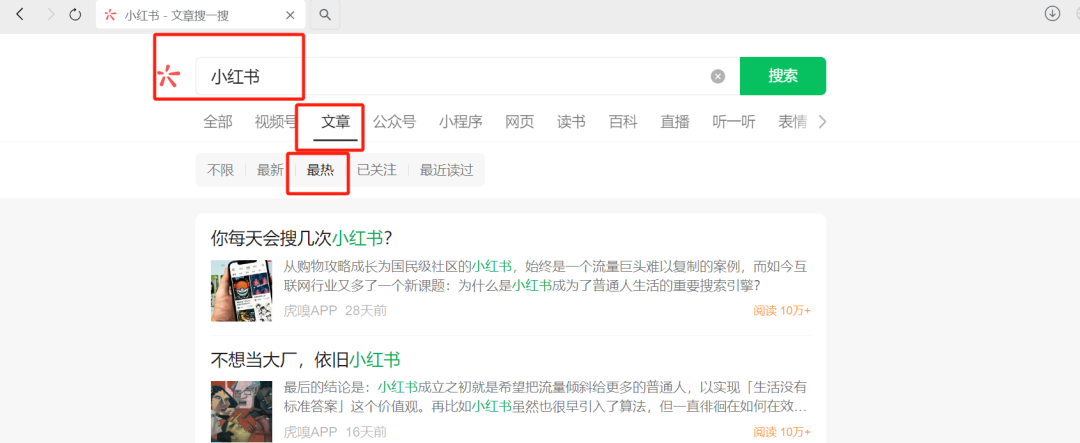The image size is (1080, 443).
Task: Click the phone thumbnail of first article
Action: (x=241, y=291)
